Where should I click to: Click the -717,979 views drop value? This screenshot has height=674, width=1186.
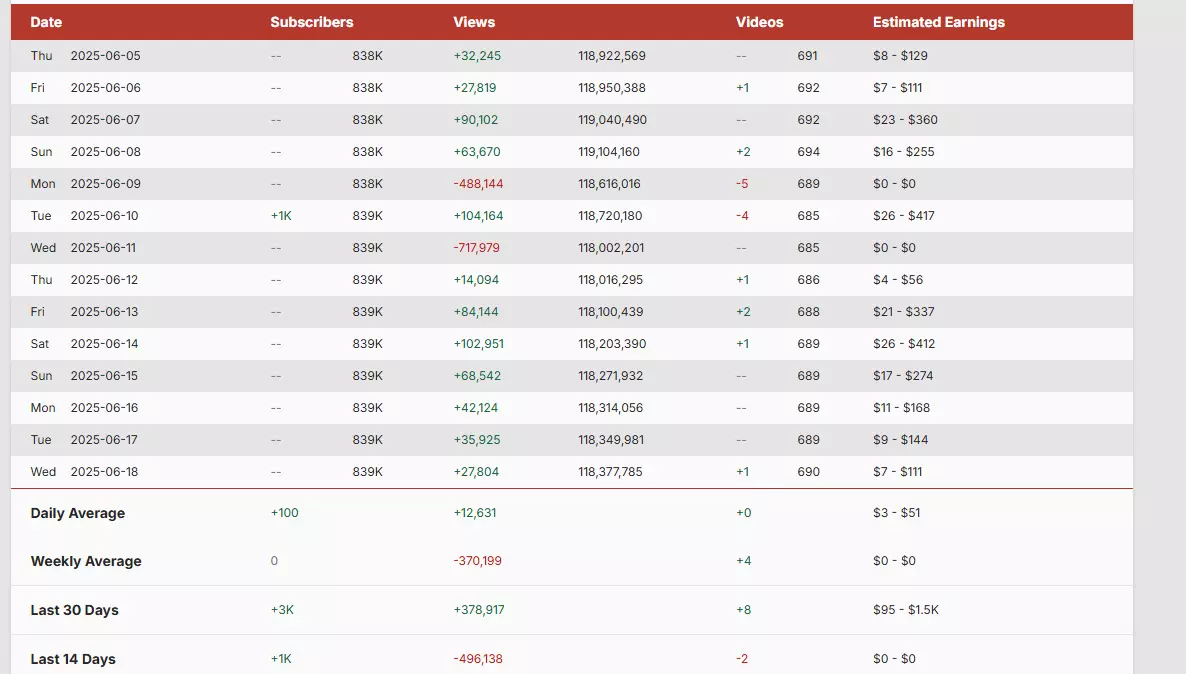[x=477, y=247]
